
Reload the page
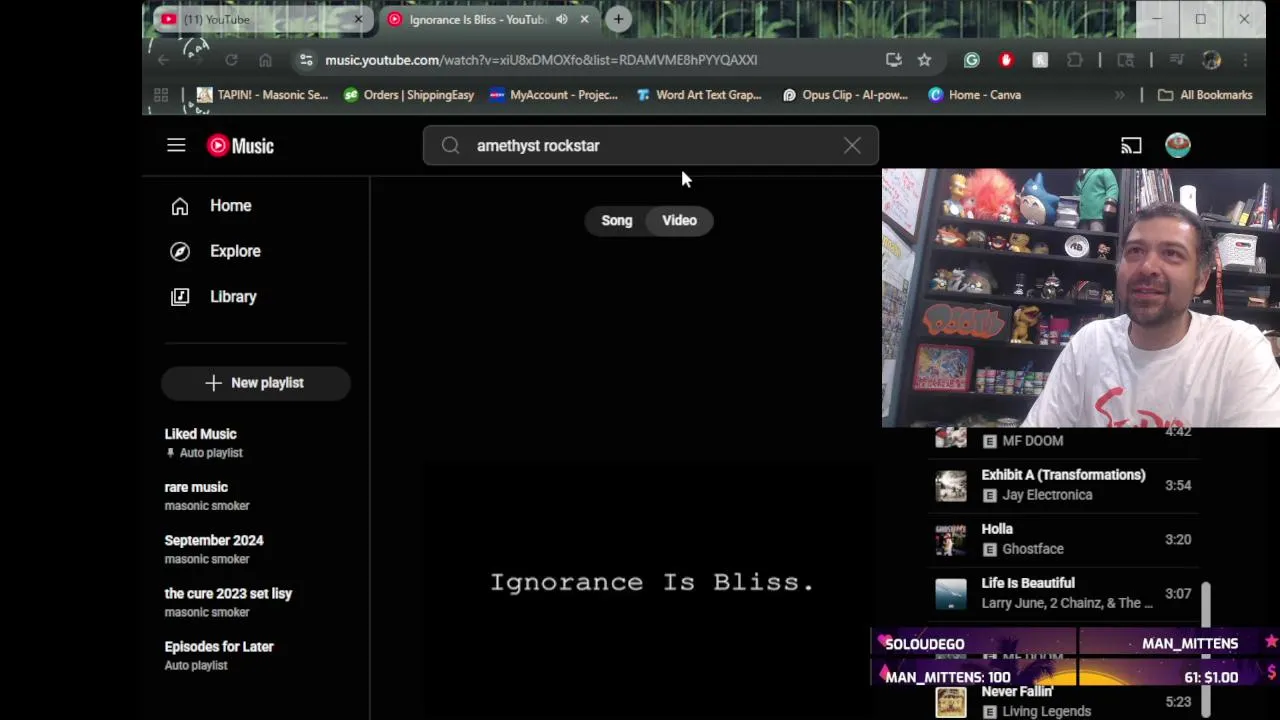[x=231, y=60]
